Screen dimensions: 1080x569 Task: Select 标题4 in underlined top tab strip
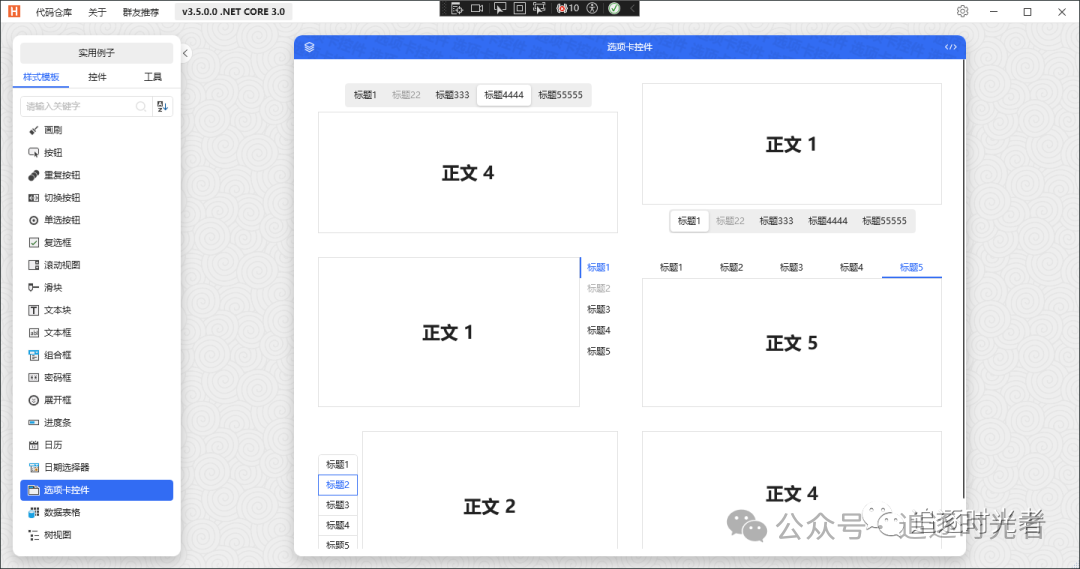tap(851, 267)
